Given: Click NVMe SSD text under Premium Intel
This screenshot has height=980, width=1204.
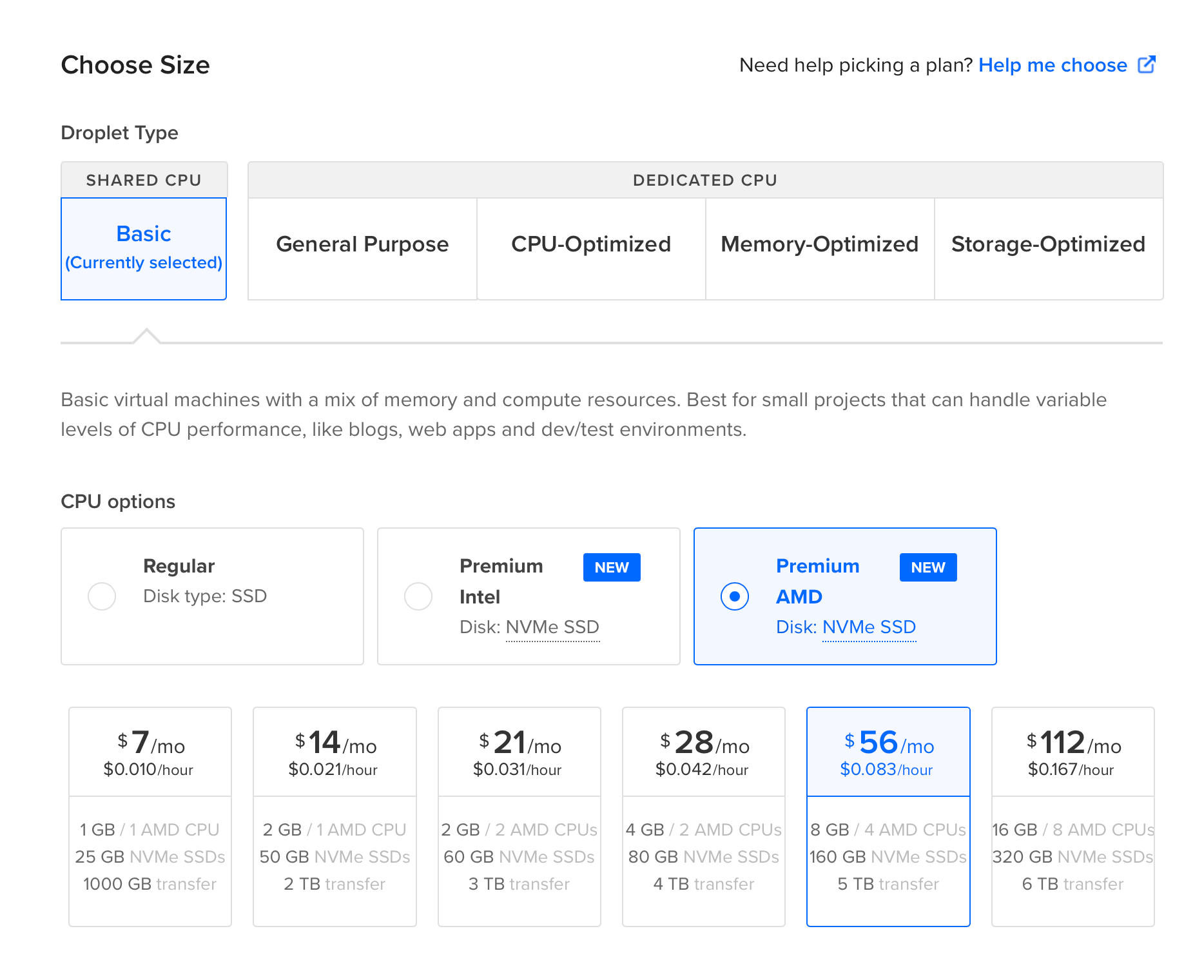Looking at the screenshot, I should click(x=552, y=627).
